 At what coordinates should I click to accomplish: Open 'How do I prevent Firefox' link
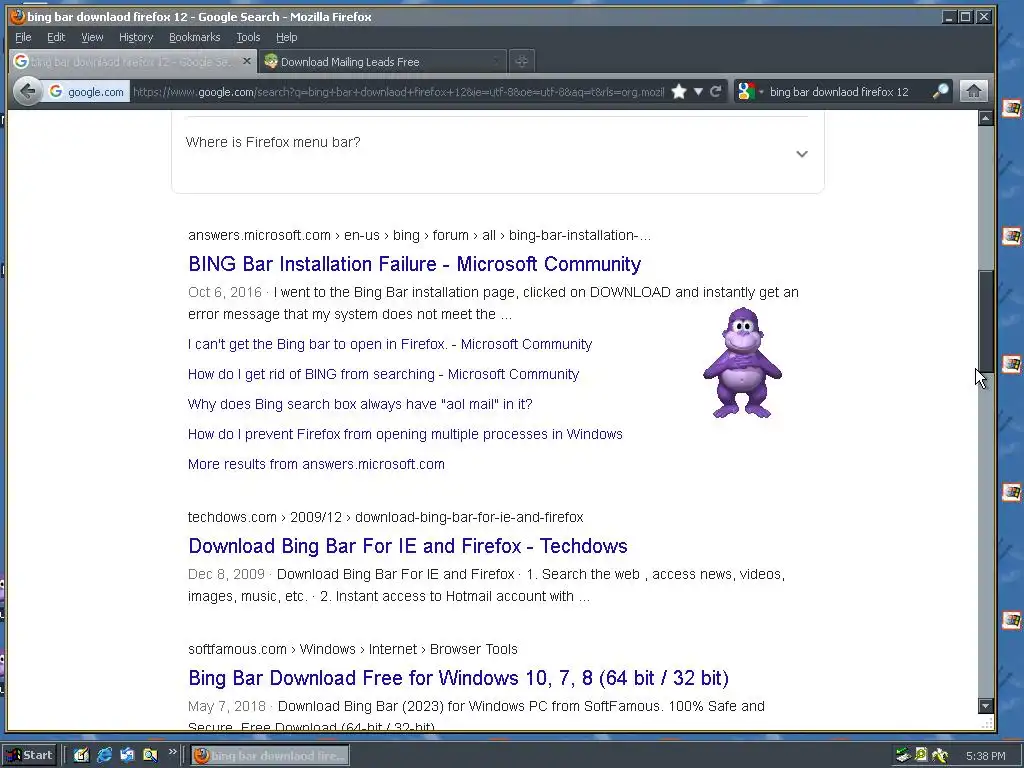pyautogui.click(x=405, y=434)
